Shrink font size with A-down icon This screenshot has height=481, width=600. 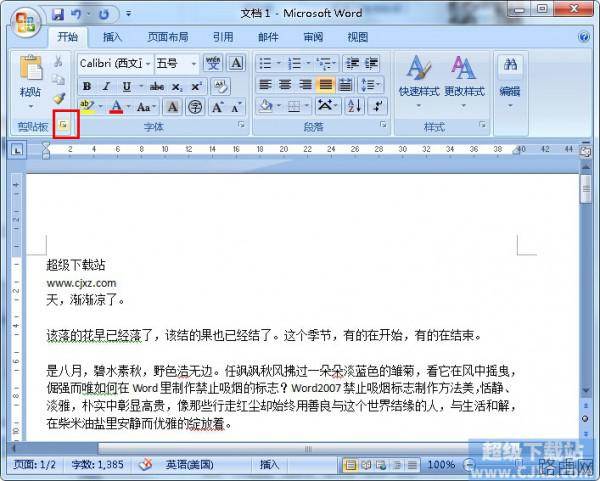pyautogui.click(x=236, y=107)
